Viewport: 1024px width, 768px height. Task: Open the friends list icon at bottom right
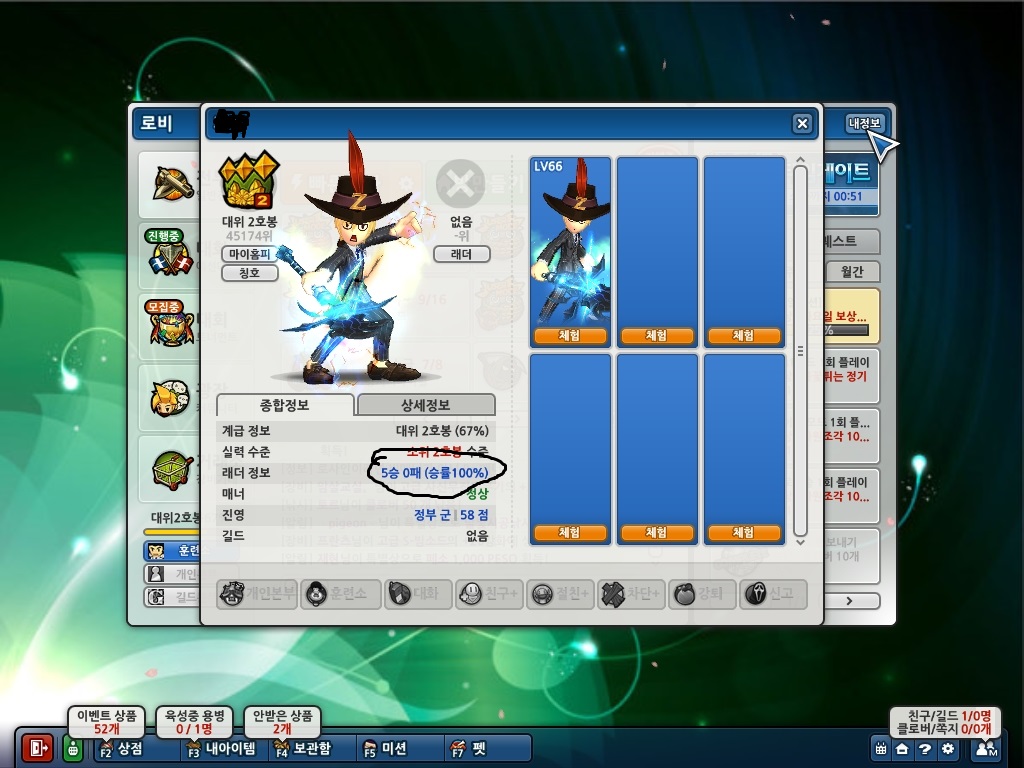click(x=985, y=748)
